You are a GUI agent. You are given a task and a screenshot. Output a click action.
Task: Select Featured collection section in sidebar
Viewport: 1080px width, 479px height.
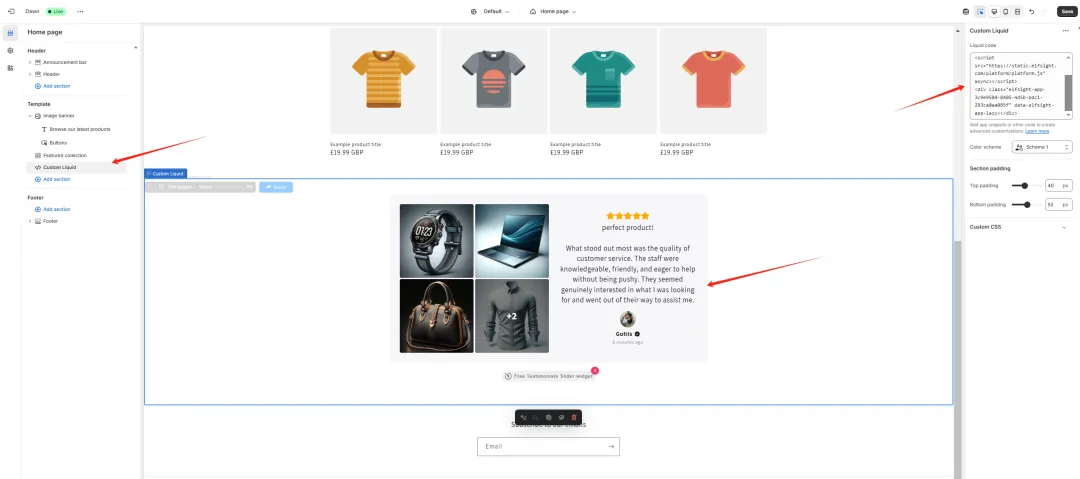(64, 155)
